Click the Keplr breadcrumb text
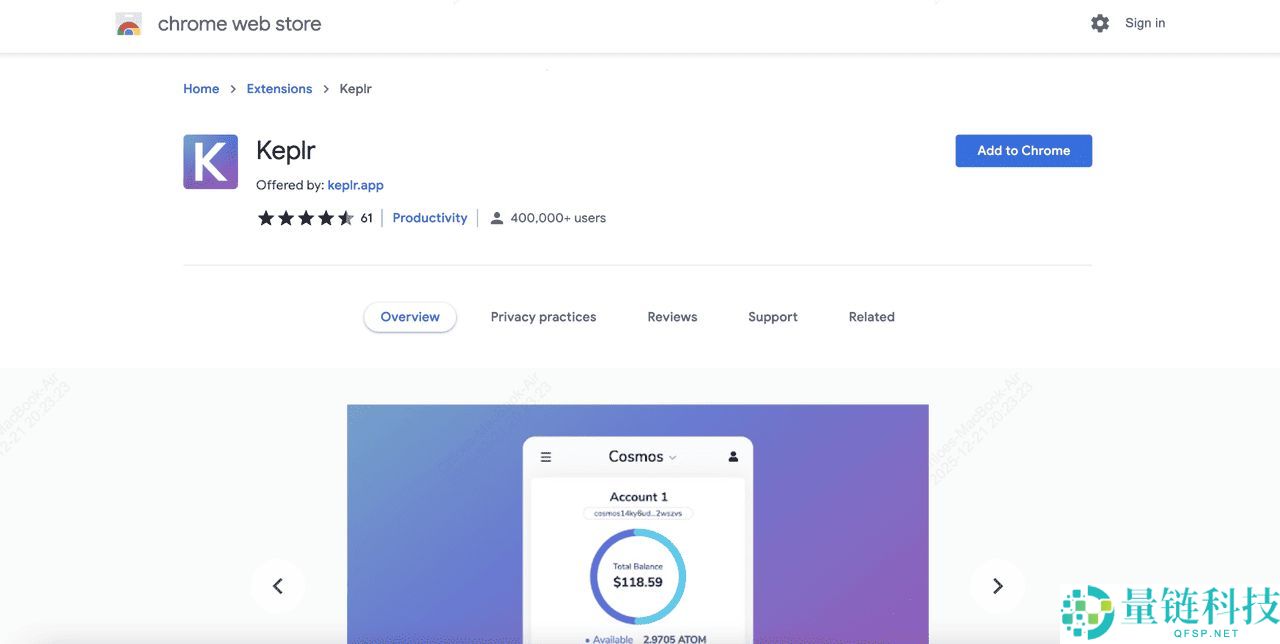1280x644 pixels. pyautogui.click(x=356, y=89)
